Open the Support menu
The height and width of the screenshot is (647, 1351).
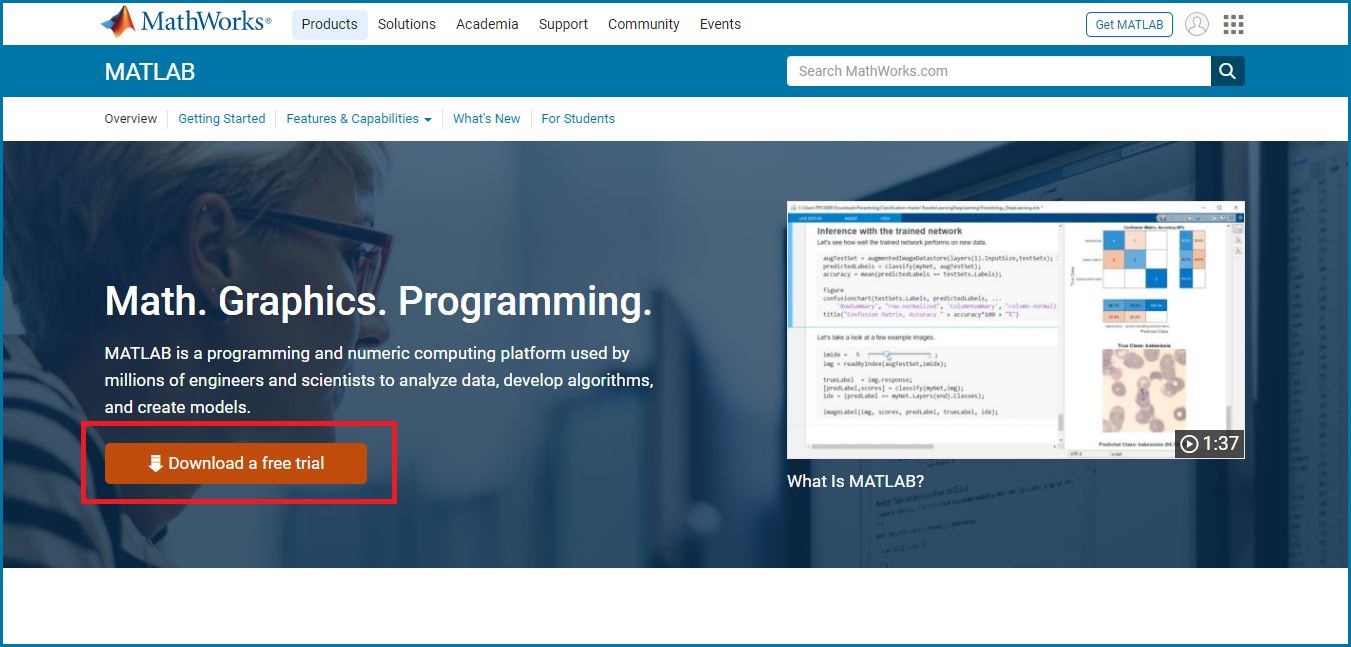(563, 24)
